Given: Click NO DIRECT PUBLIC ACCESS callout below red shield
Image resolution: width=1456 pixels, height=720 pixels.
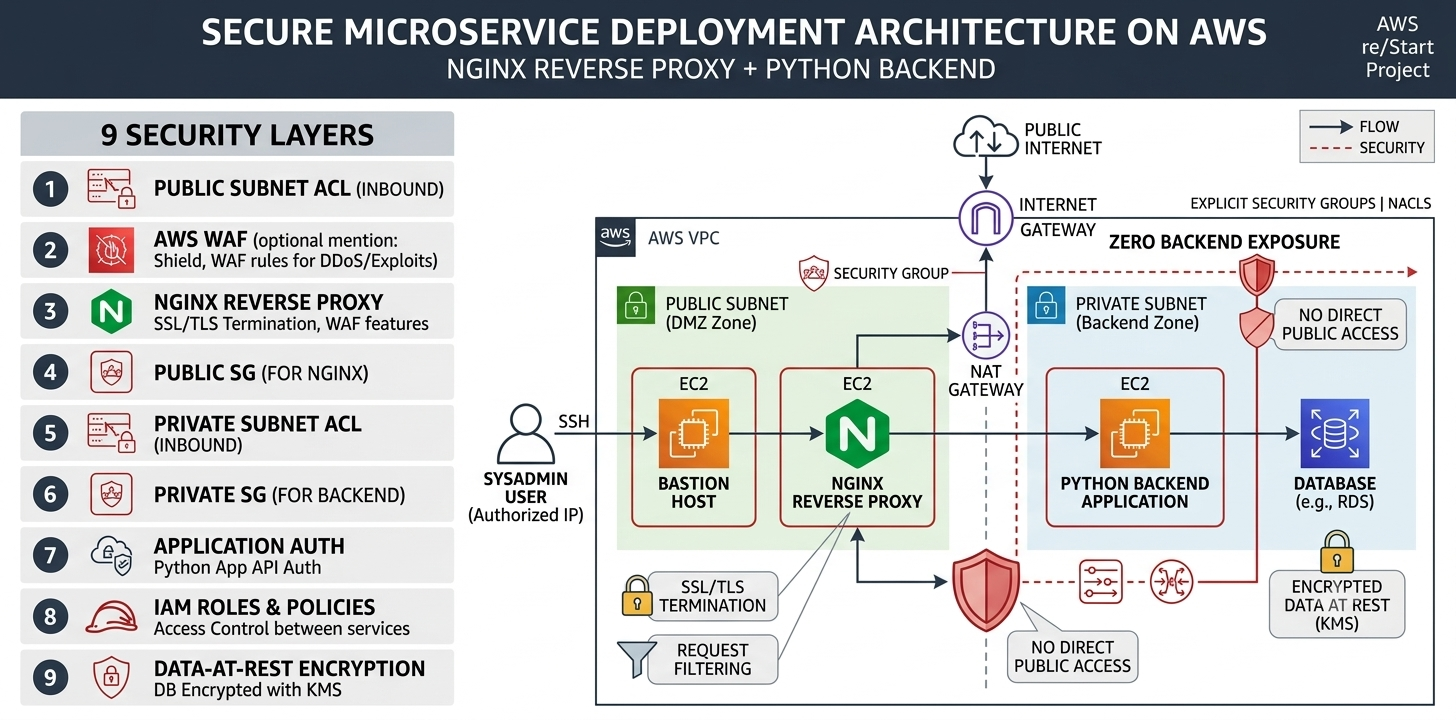Looking at the screenshot, I should (x=1072, y=656).
